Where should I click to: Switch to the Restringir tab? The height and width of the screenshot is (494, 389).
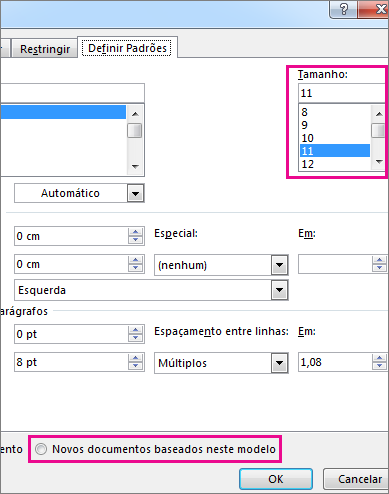click(45, 49)
